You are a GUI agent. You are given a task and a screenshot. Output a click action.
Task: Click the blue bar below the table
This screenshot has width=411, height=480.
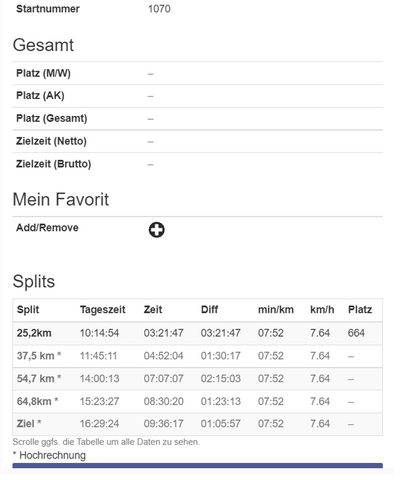pos(198,465)
